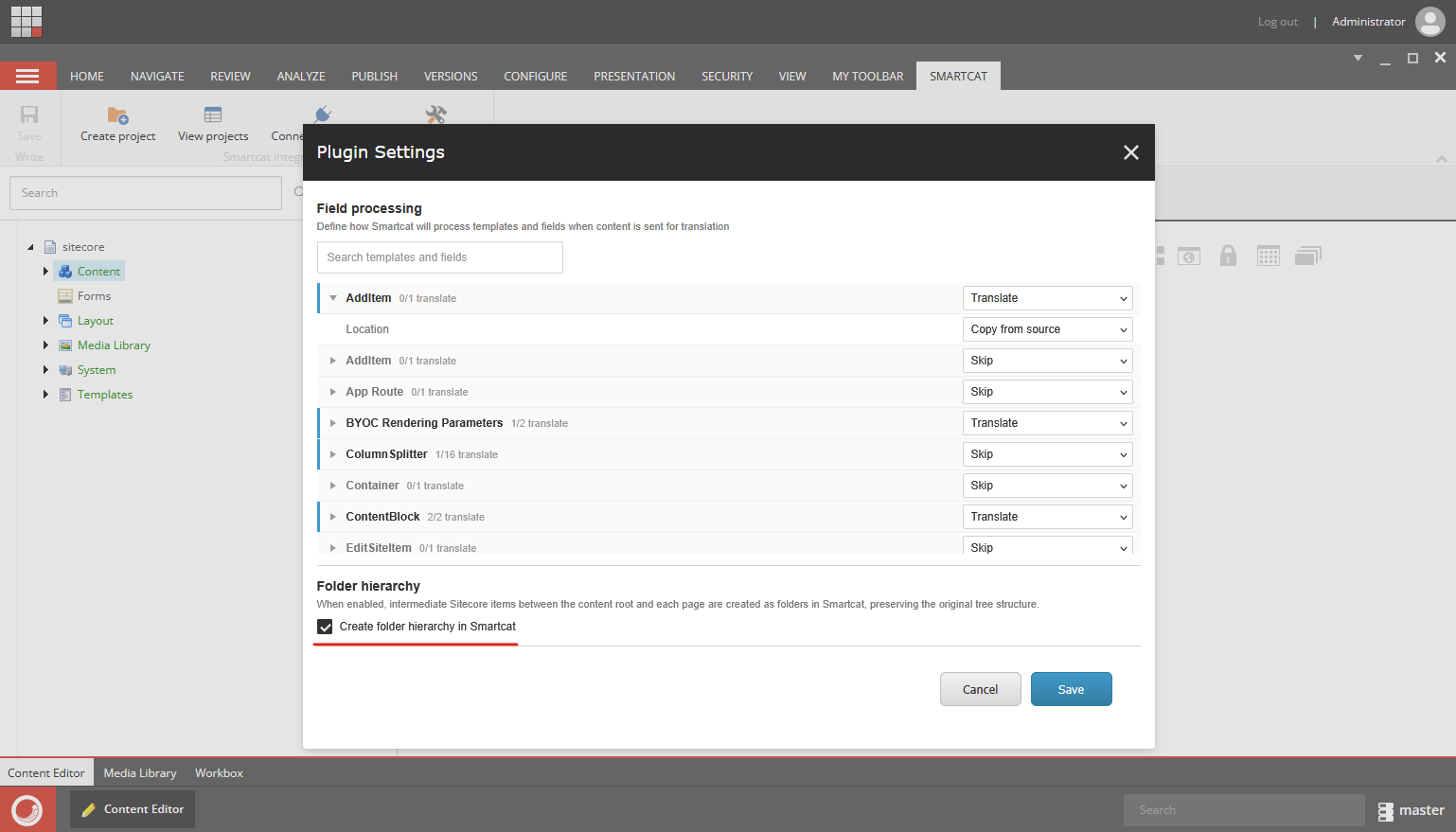1456x832 pixels.
Task: Click the master database icon
Action: (x=1386, y=811)
